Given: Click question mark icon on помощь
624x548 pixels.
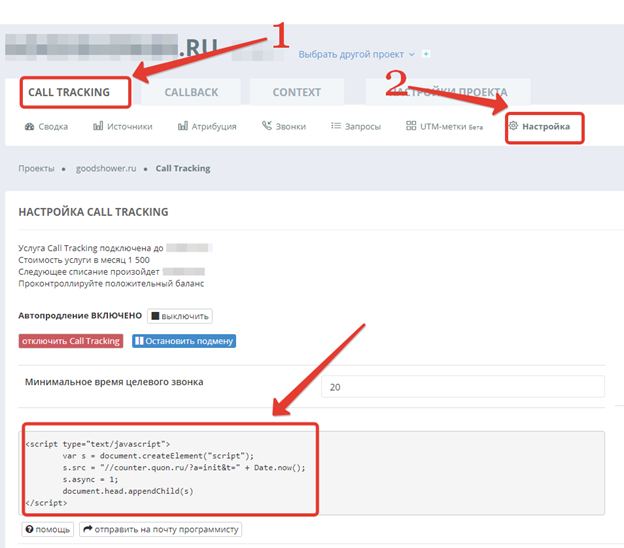Looking at the screenshot, I should [x=29, y=529].
